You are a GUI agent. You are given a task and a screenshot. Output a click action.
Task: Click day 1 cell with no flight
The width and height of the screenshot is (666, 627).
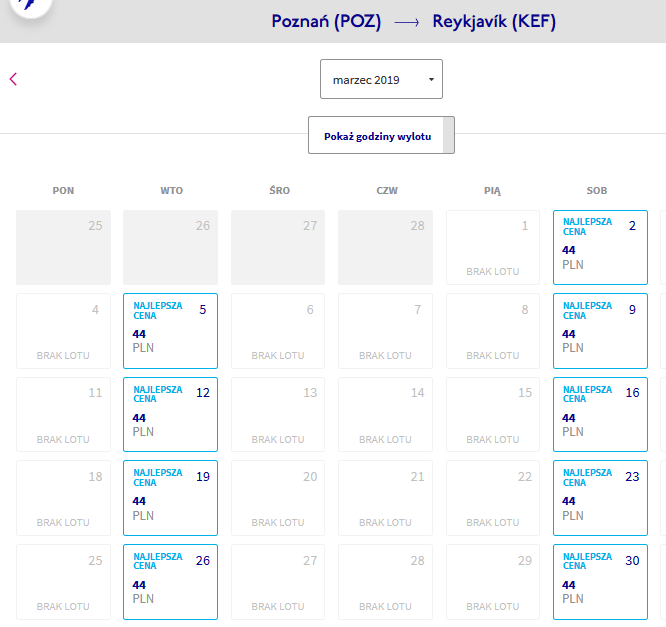tap(493, 247)
